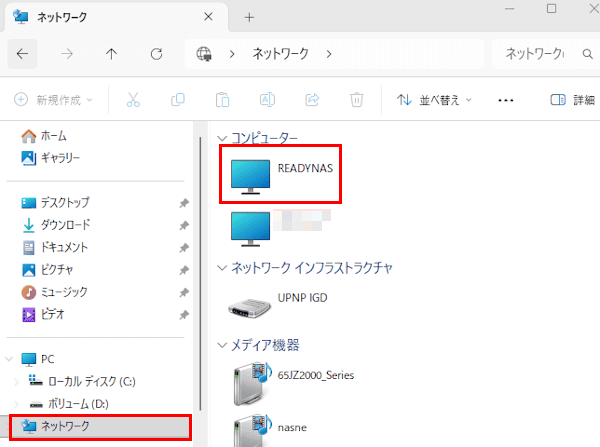Maximize the Explorer window
Viewport: 600px width, 447px height.
click(551, 8)
